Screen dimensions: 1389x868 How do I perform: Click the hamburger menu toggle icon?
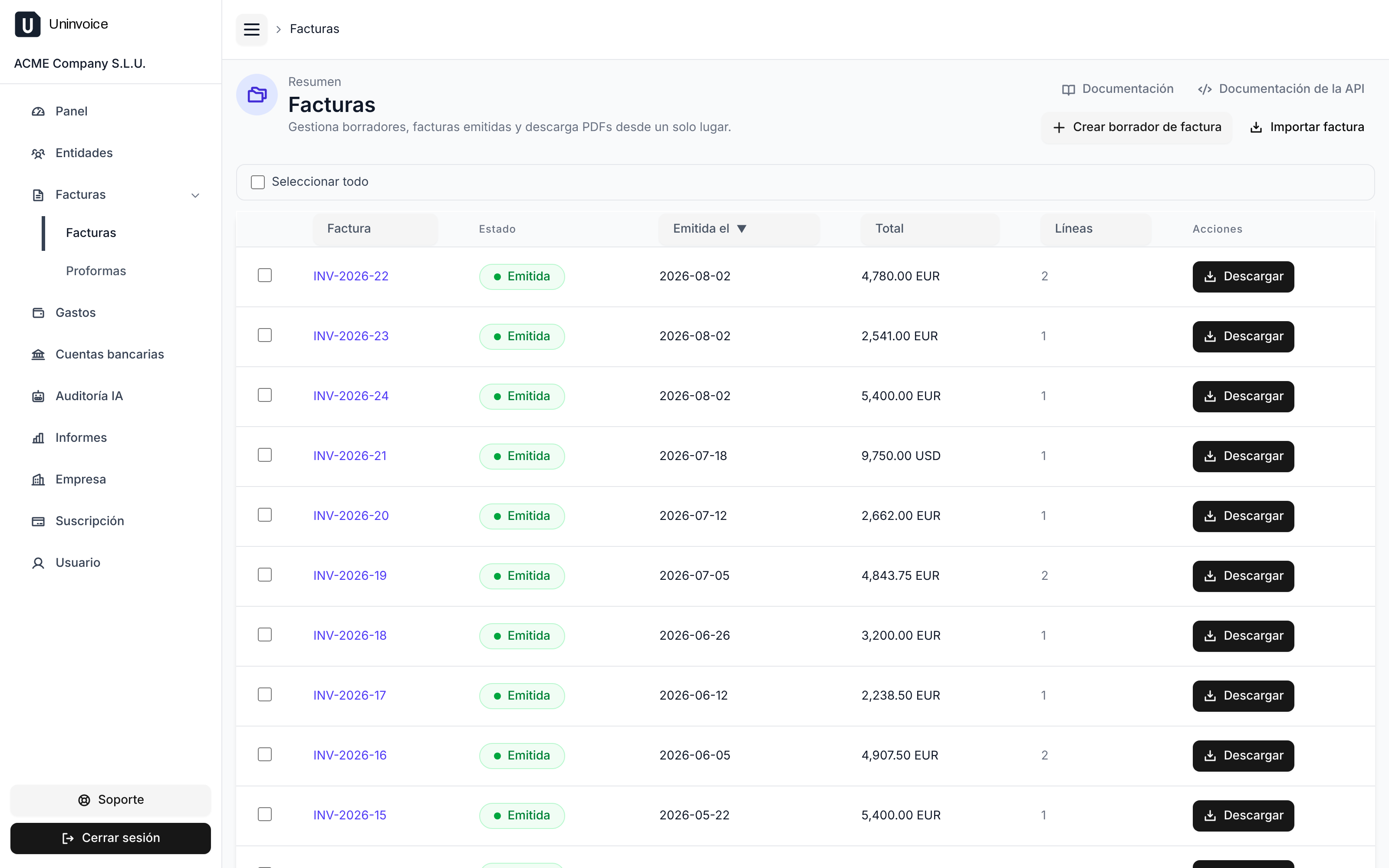(x=251, y=29)
